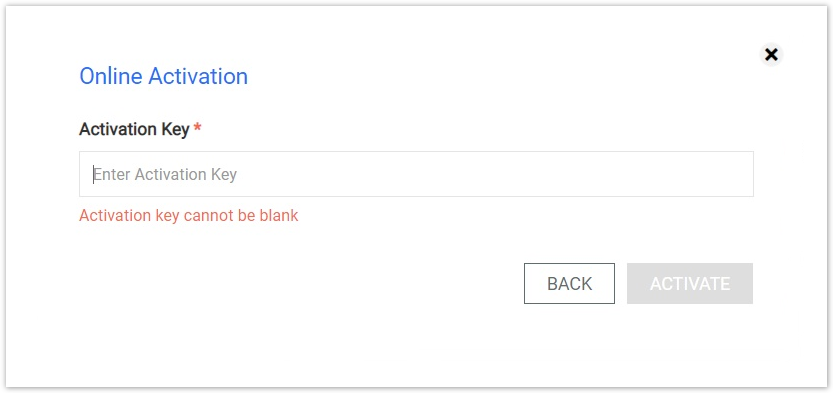The image size is (833, 393).
Task: Click the grey ACTIVATE button beside BACK
Action: pyautogui.click(x=690, y=284)
